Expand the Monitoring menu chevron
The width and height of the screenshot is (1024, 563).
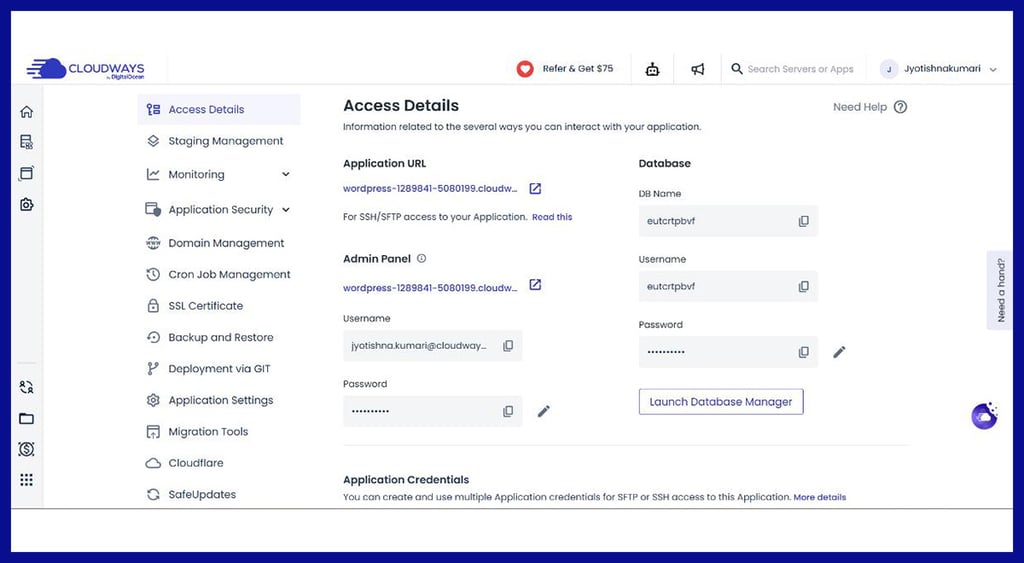click(x=285, y=174)
